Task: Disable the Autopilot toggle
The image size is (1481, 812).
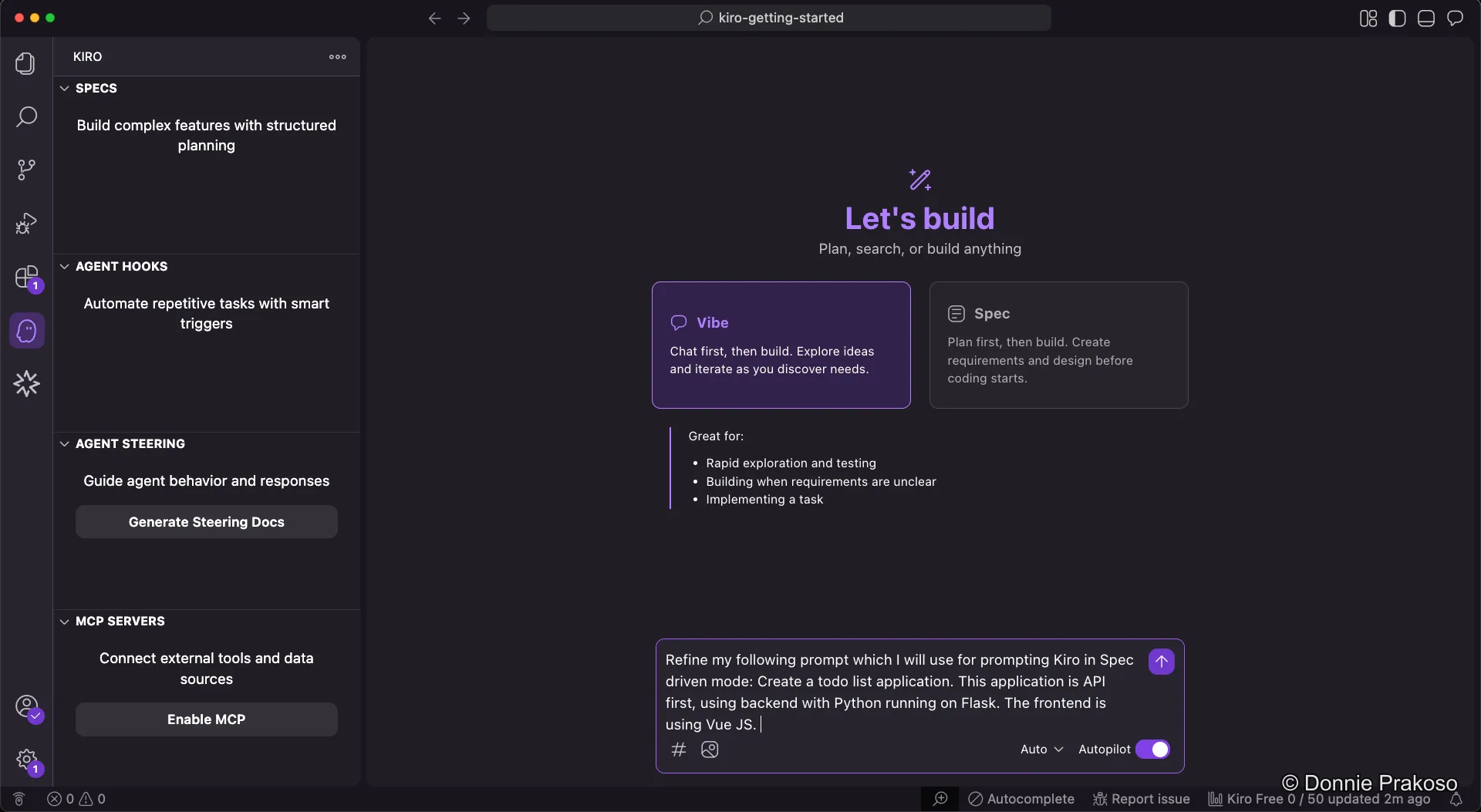Action: click(x=1153, y=749)
